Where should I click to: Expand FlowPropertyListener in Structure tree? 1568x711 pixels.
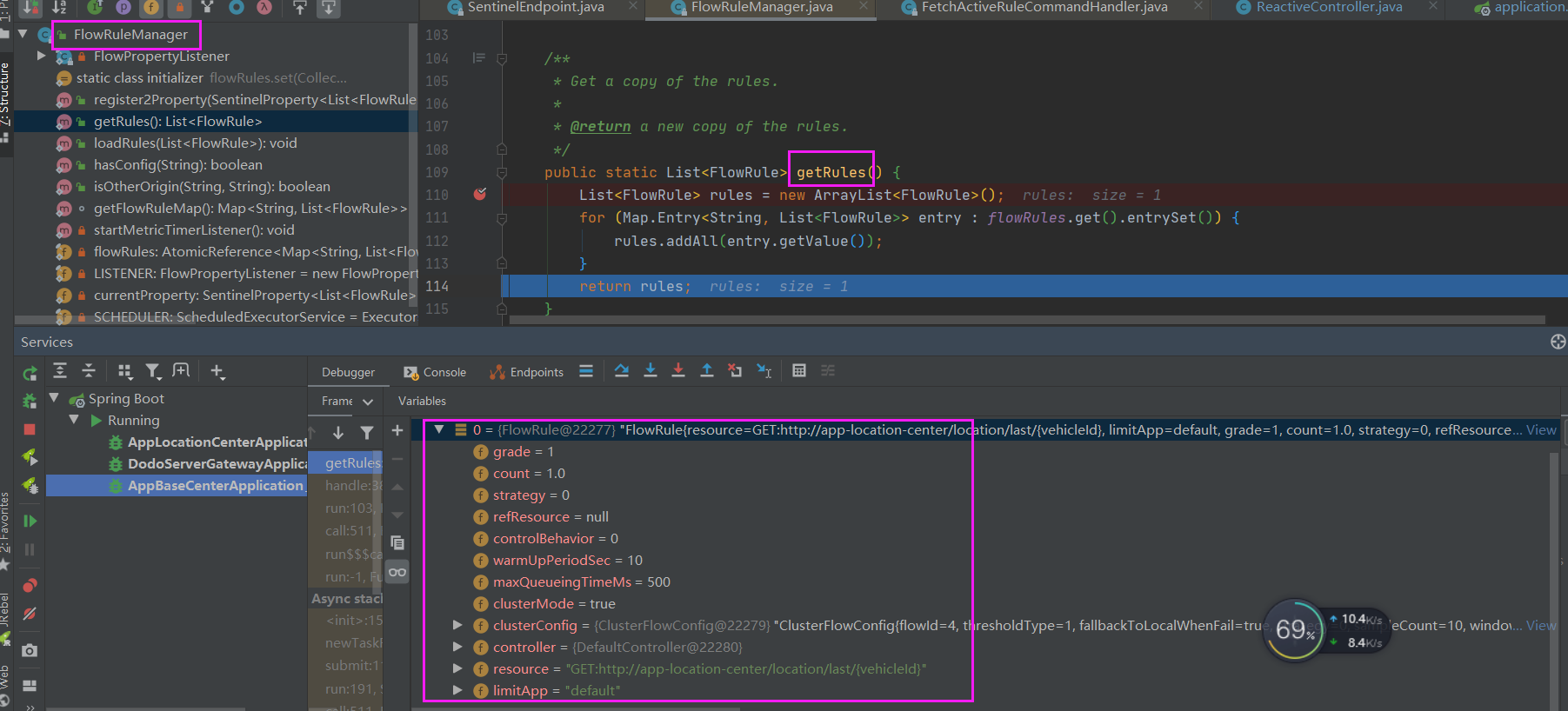click(41, 56)
